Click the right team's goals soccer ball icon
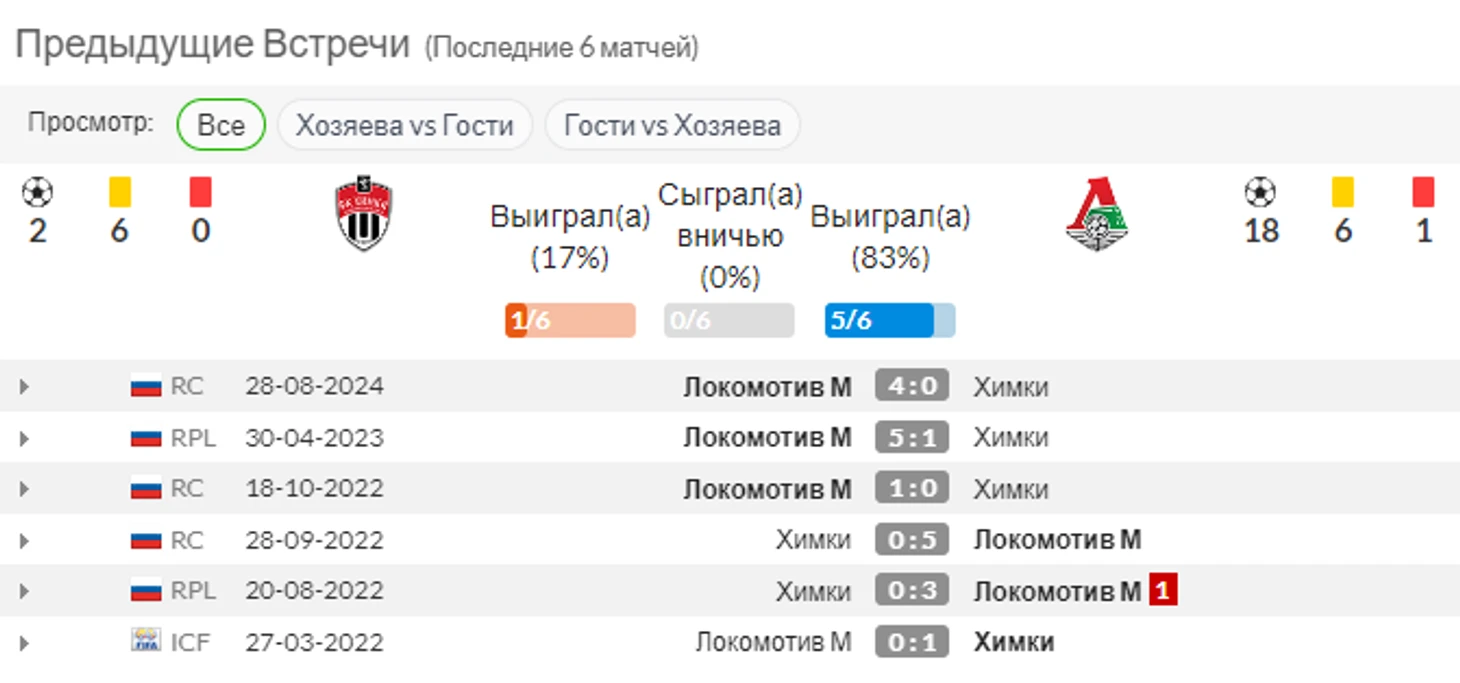The width and height of the screenshot is (1460, 683). (1260, 192)
